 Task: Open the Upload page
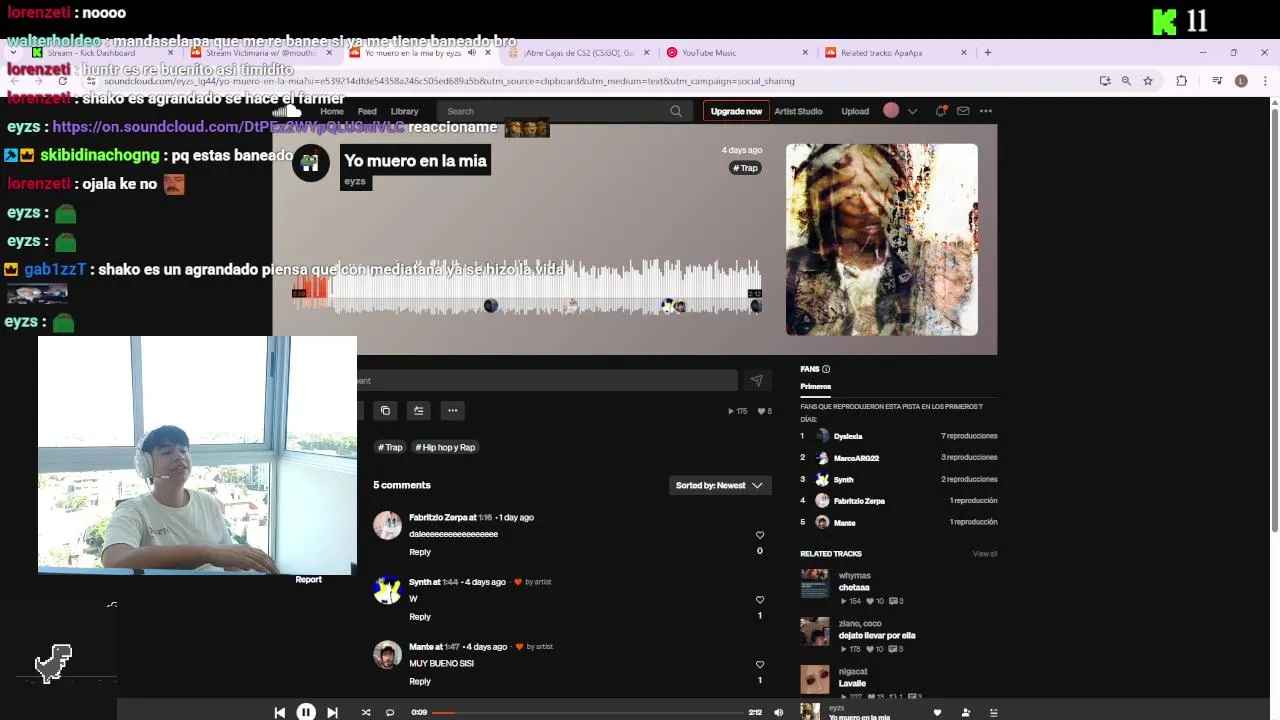pyautogui.click(x=855, y=111)
